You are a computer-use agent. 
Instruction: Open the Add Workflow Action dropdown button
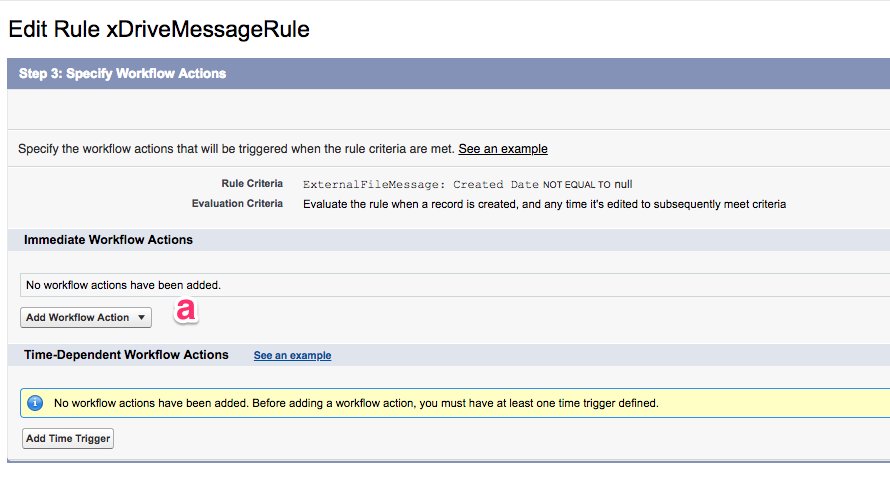pyautogui.click(x=78, y=318)
